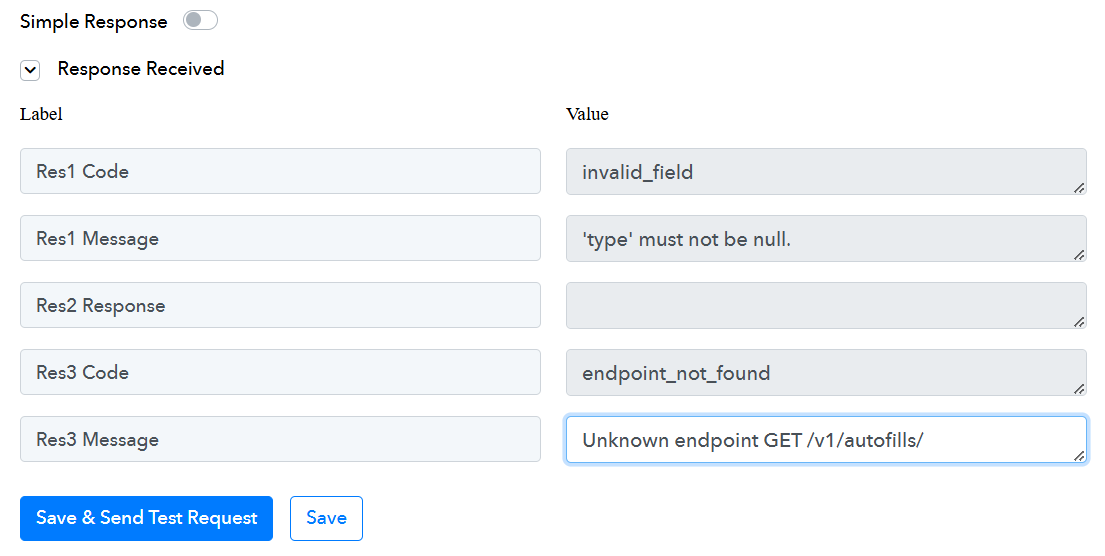This screenshot has width=1105, height=556.
Task: Select the invalid_field value box
Action: [x=826, y=171]
